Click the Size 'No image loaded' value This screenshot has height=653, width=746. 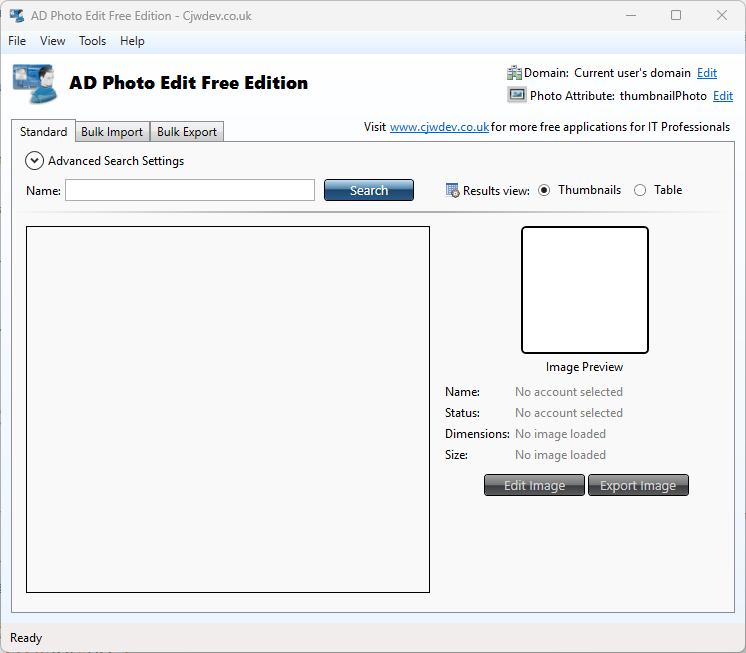(560, 455)
